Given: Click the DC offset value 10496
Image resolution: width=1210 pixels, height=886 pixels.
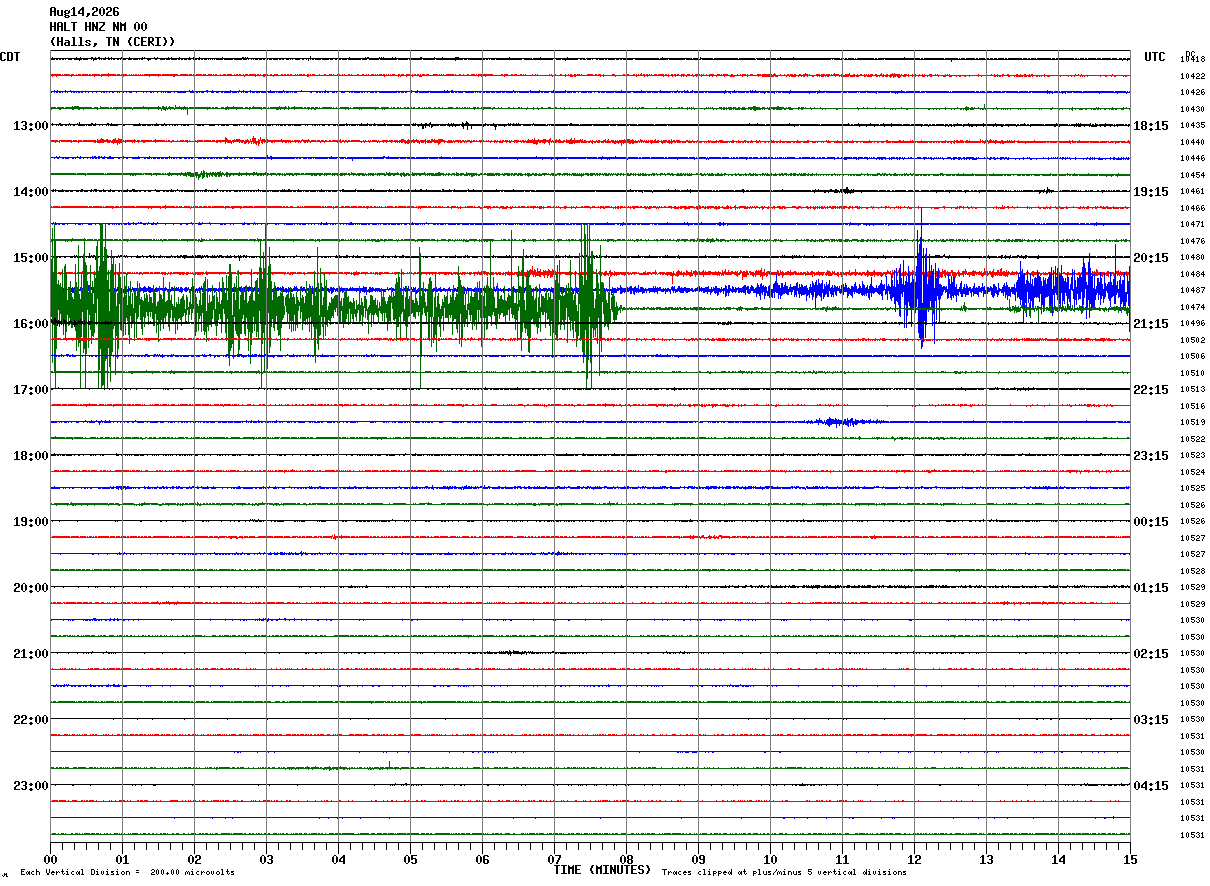Looking at the screenshot, I should pos(1192,323).
